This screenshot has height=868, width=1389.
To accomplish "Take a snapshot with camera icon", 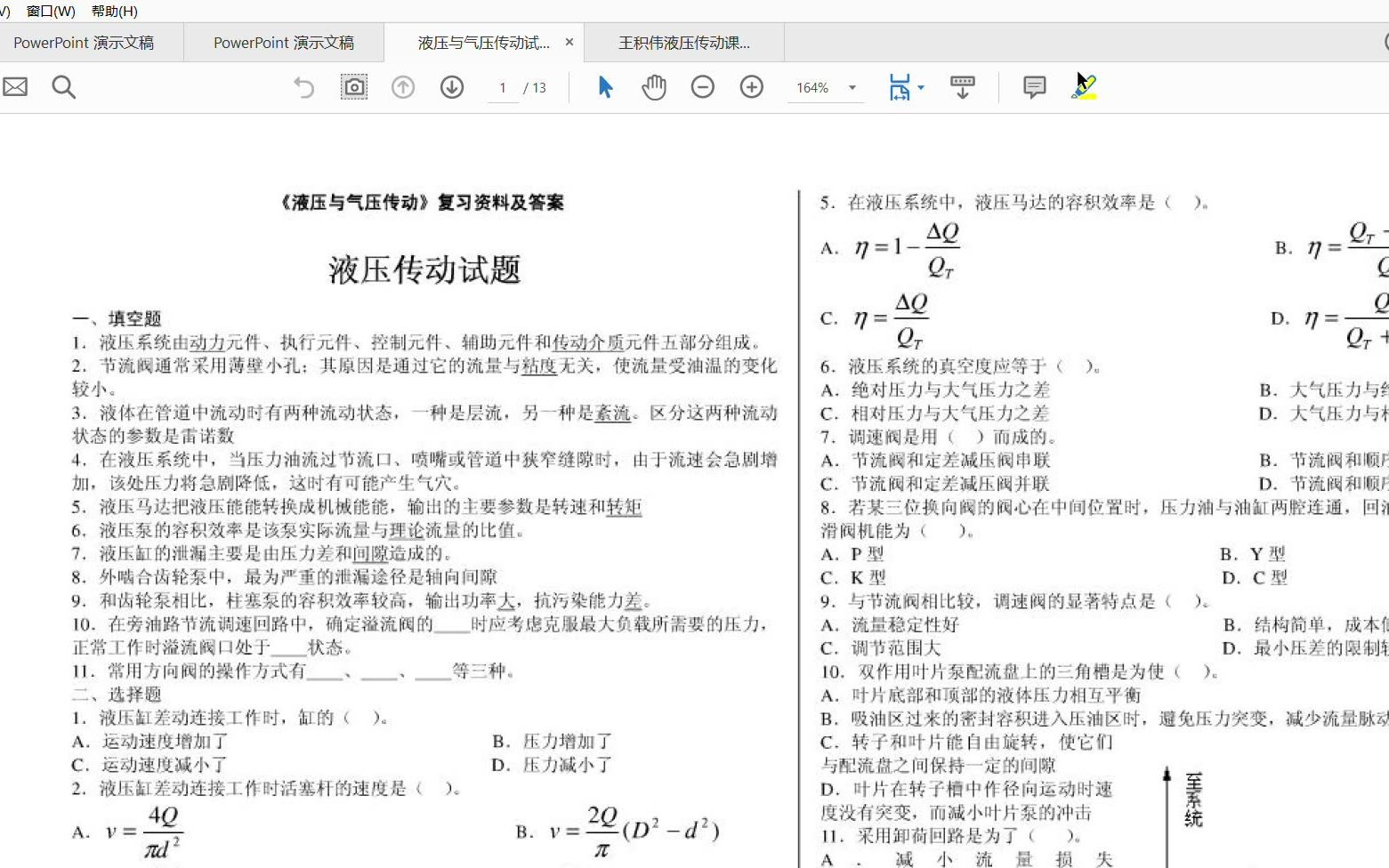I will [x=354, y=87].
